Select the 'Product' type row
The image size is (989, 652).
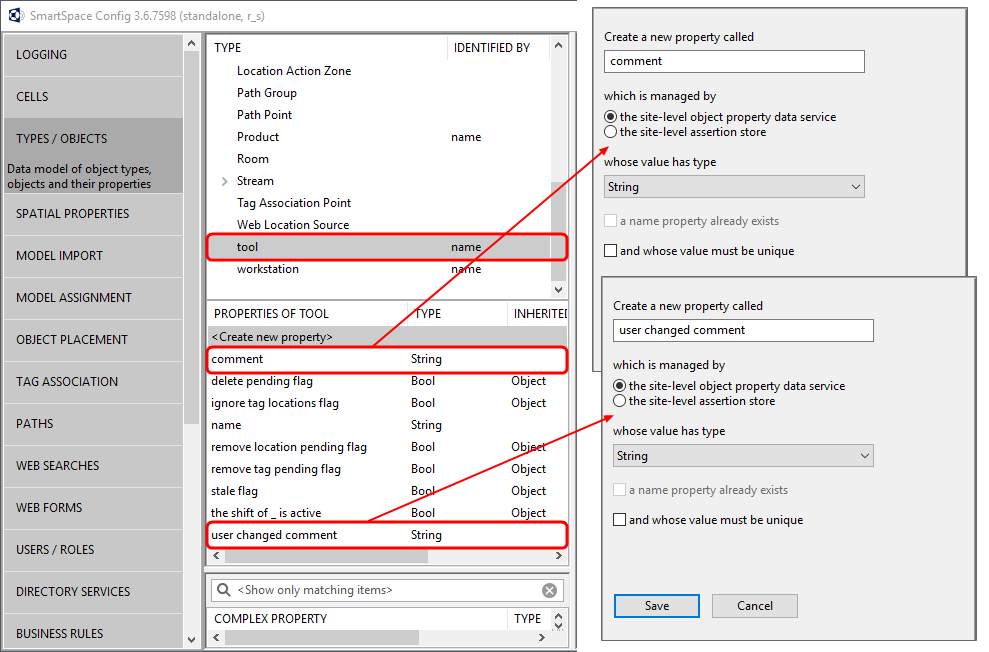coord(379,137)
